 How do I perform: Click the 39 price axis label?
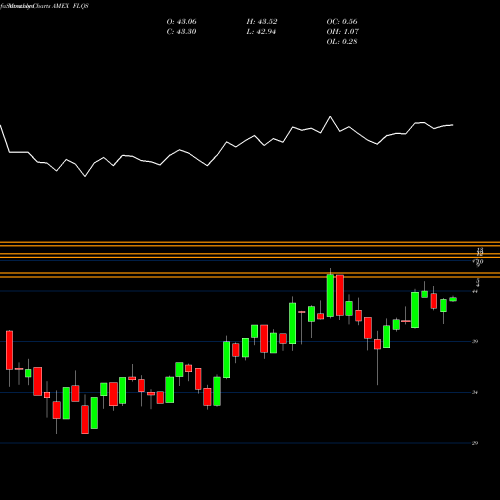coord(475,341)
